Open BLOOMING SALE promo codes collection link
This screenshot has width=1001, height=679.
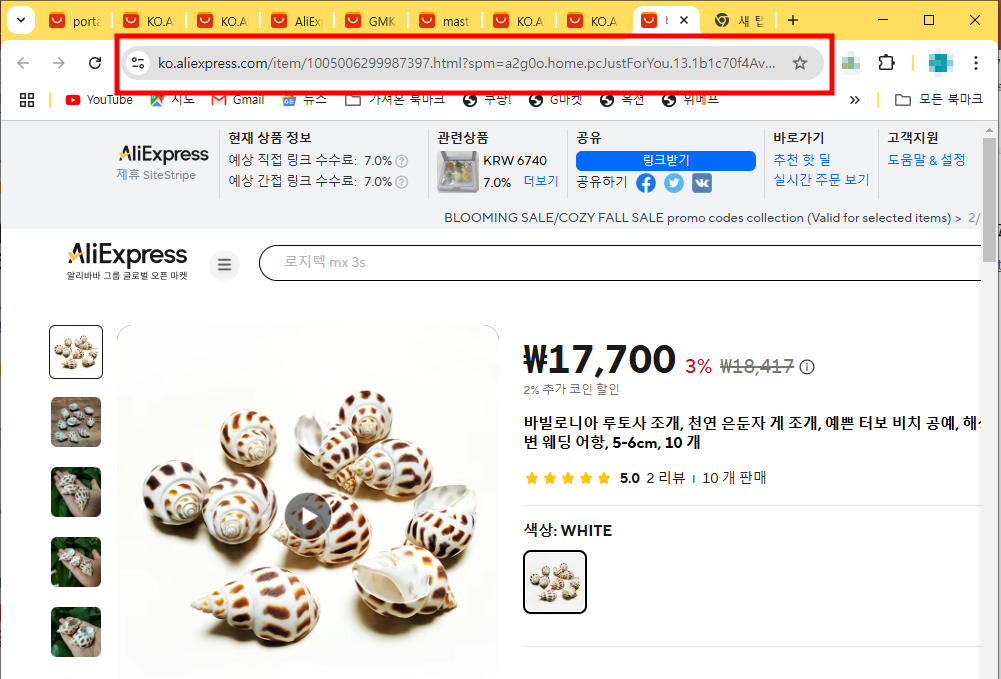pyautogui.click(x=702, y=218)
